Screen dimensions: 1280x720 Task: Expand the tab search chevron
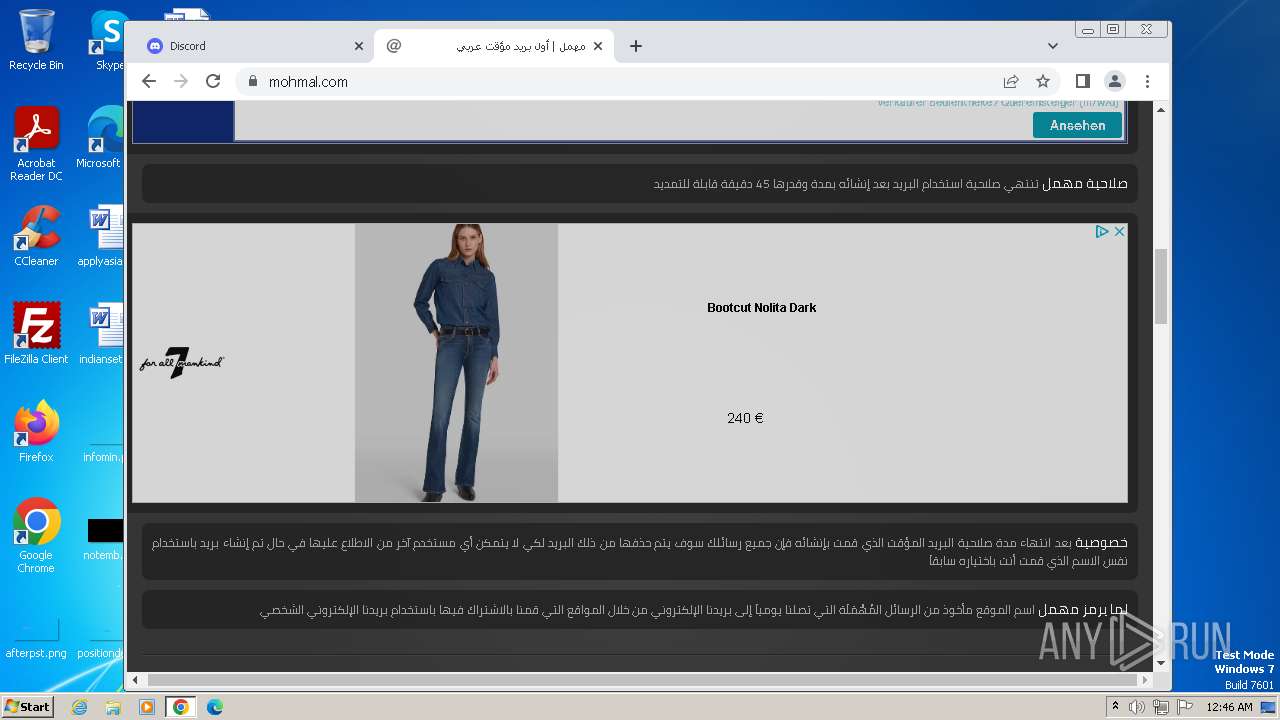tap(1053, 46)
